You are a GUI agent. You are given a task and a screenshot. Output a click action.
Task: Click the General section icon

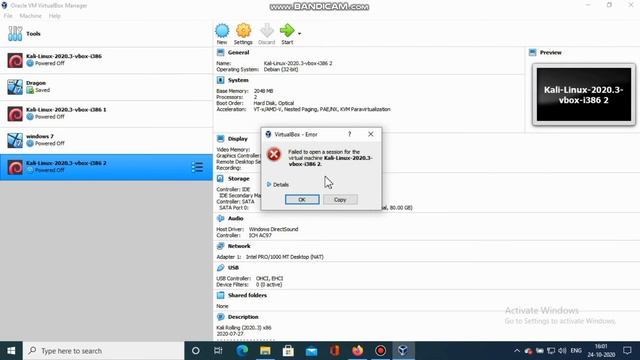click(x=221, y=53)
